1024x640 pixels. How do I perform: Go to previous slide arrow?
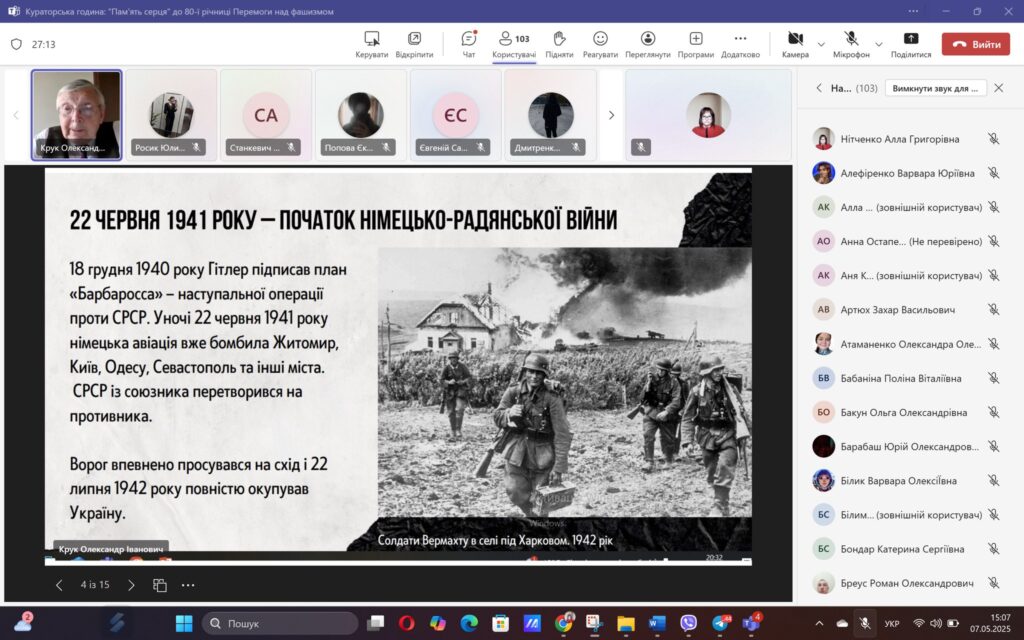[59, 585]
